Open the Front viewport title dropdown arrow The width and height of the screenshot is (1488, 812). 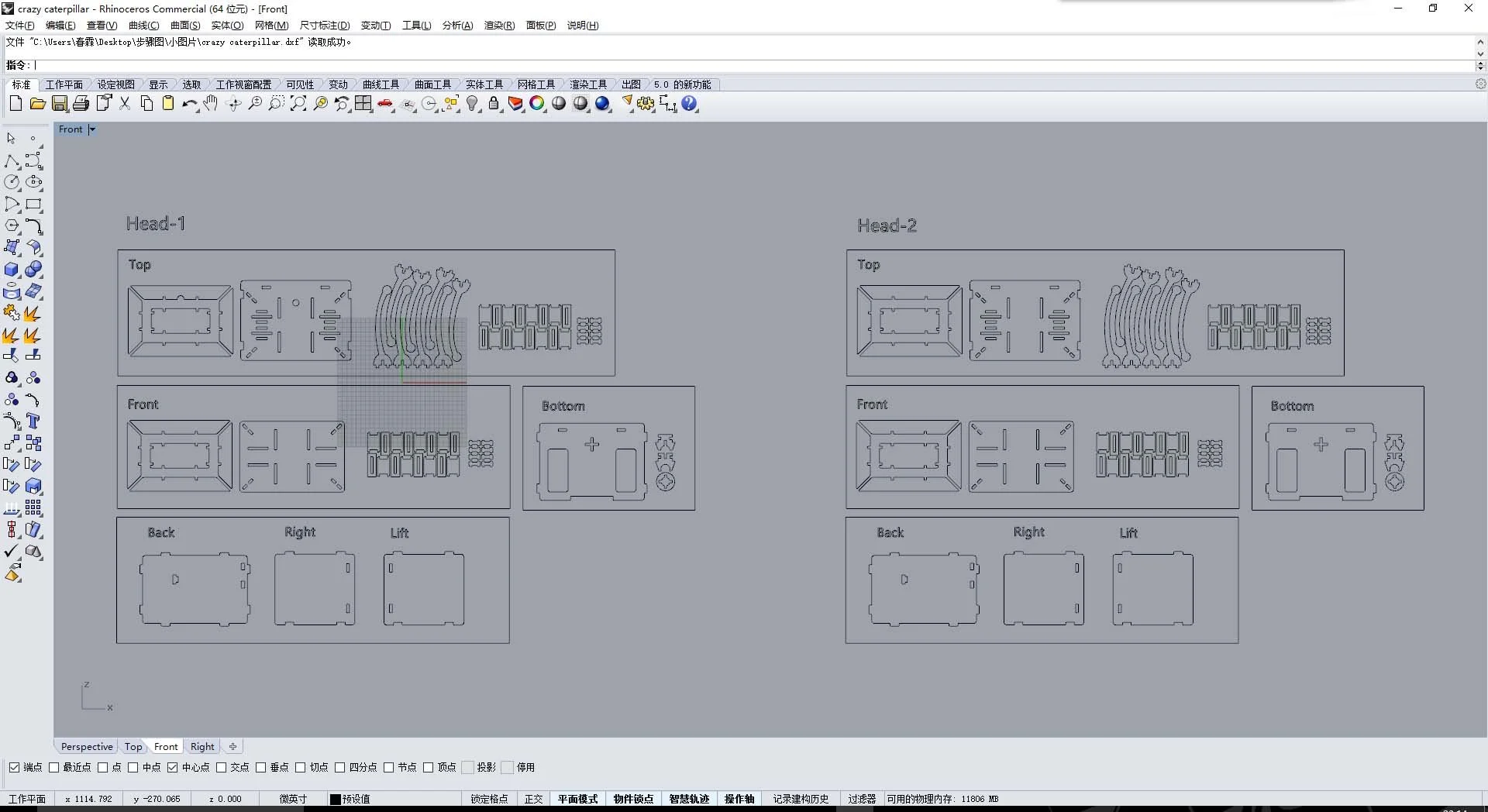pyautogui.click(x=91, y=129)
